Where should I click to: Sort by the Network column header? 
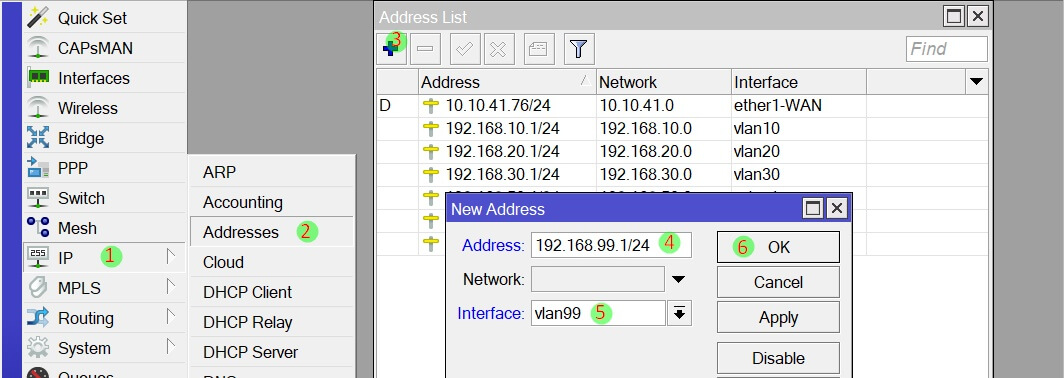pyautogui.click(x=664, y=82)
